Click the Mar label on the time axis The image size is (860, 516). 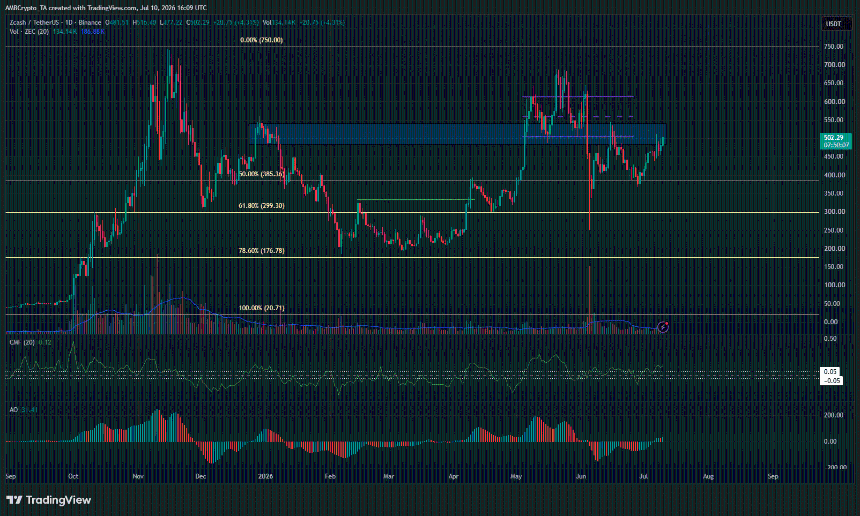pyautogui.click(x=388, y=476)
